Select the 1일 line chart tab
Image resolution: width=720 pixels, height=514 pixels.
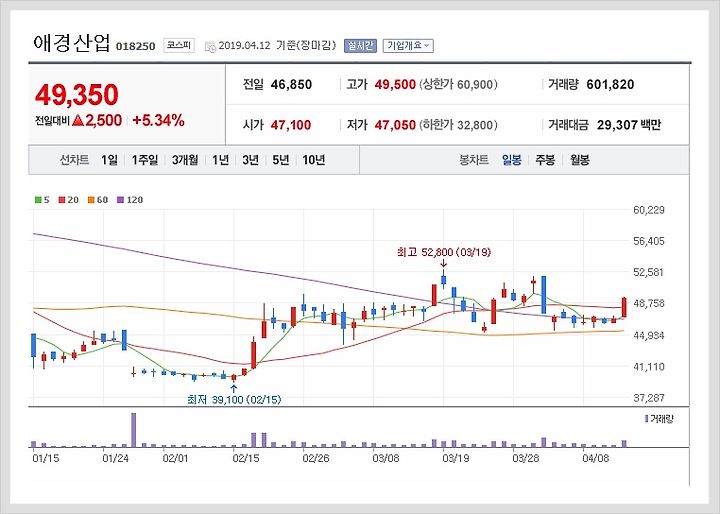[109, 160]
